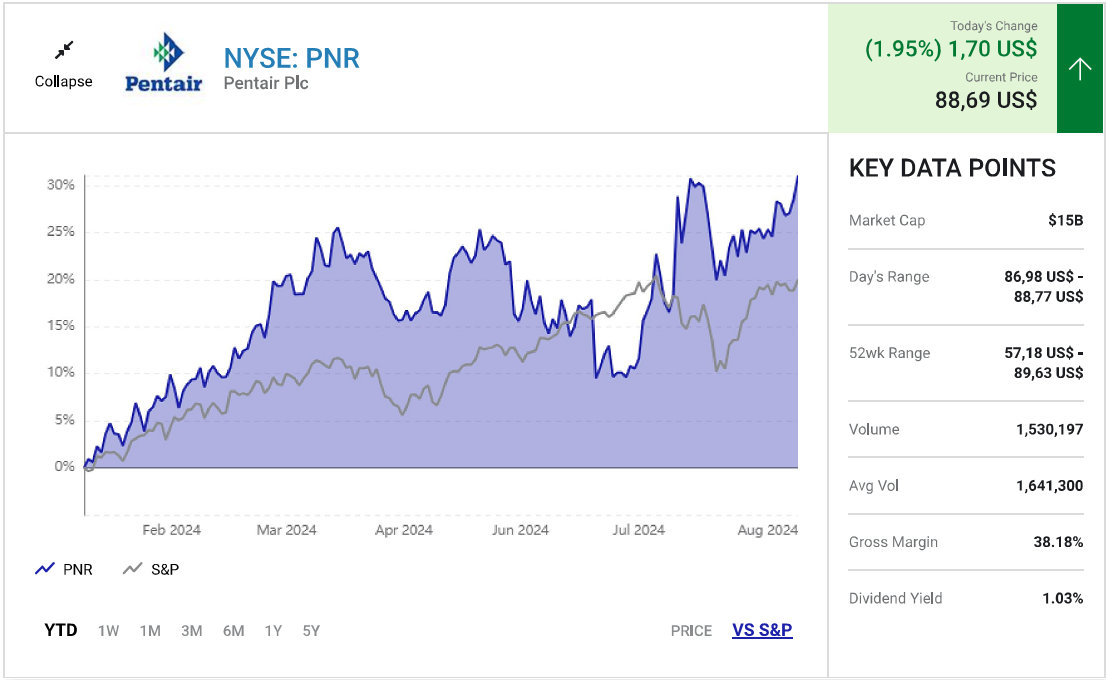The image size is (1106, 680).
Task: Select the YTD time range
Action: 61,630
